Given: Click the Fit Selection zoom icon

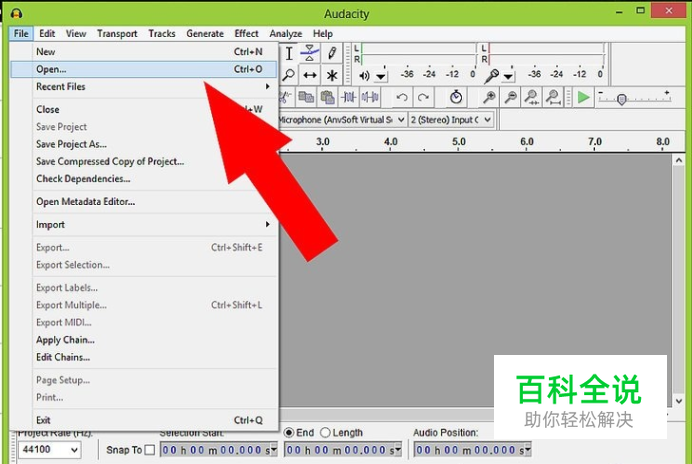Looking at the screenshot, I should (x=532, y=97).
